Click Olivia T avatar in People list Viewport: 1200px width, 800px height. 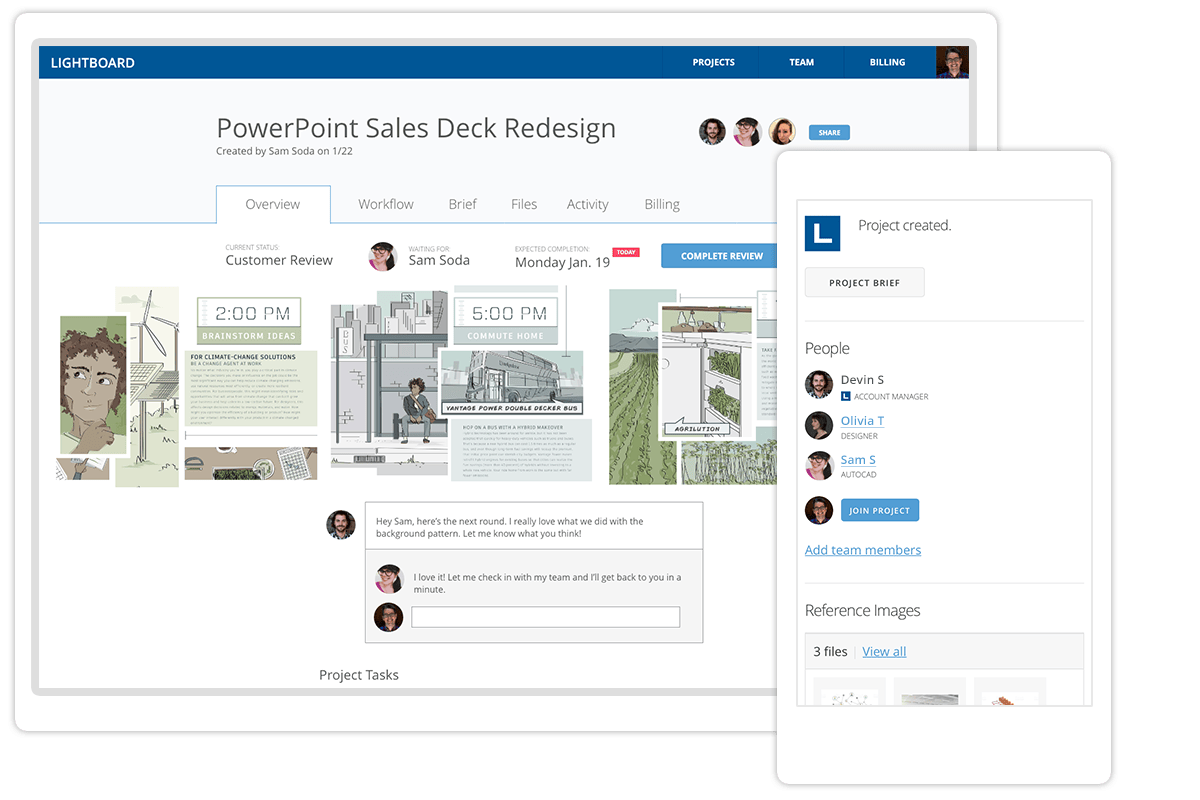click(819, 425)
